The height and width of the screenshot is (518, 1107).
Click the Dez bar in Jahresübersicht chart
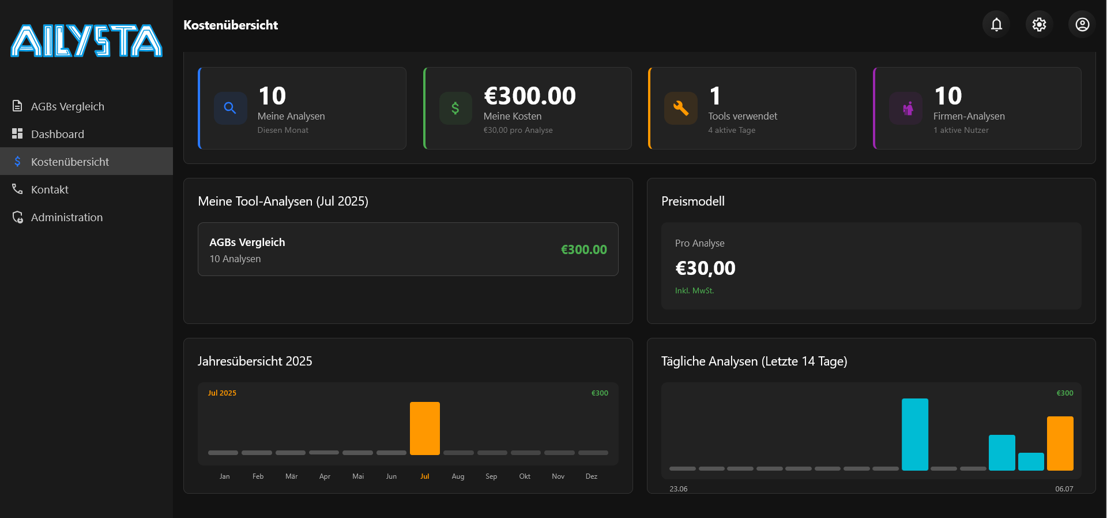[x=592, y=453]
